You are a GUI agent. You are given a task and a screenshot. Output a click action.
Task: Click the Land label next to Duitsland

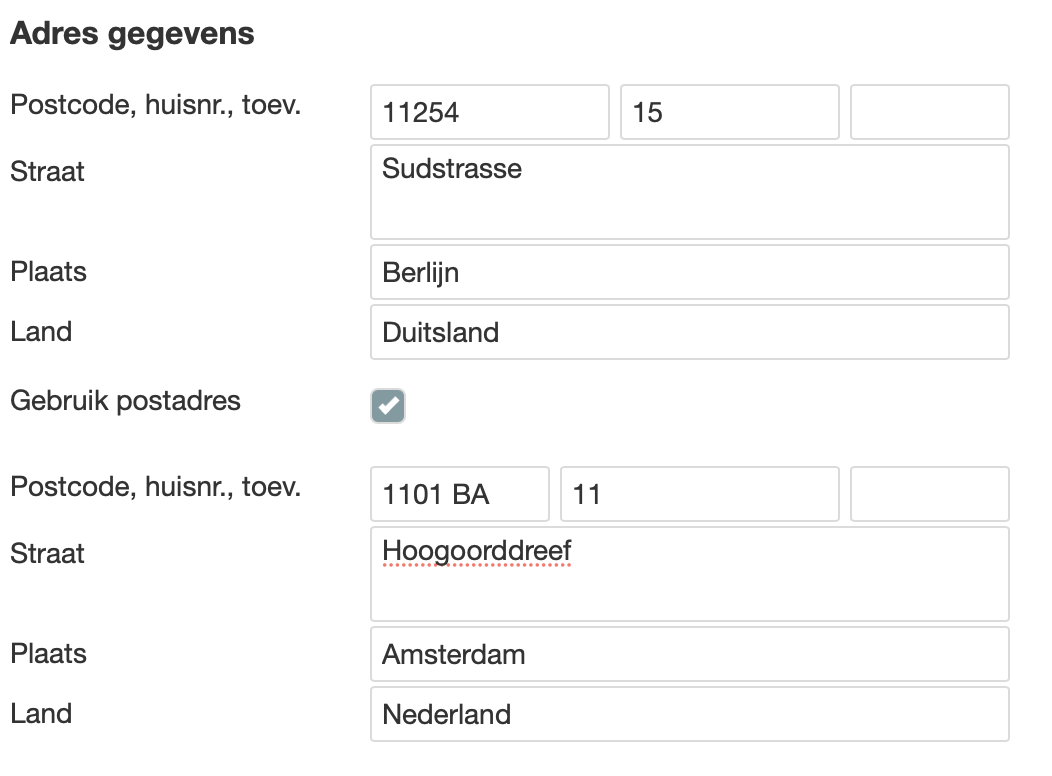point(41,332)
